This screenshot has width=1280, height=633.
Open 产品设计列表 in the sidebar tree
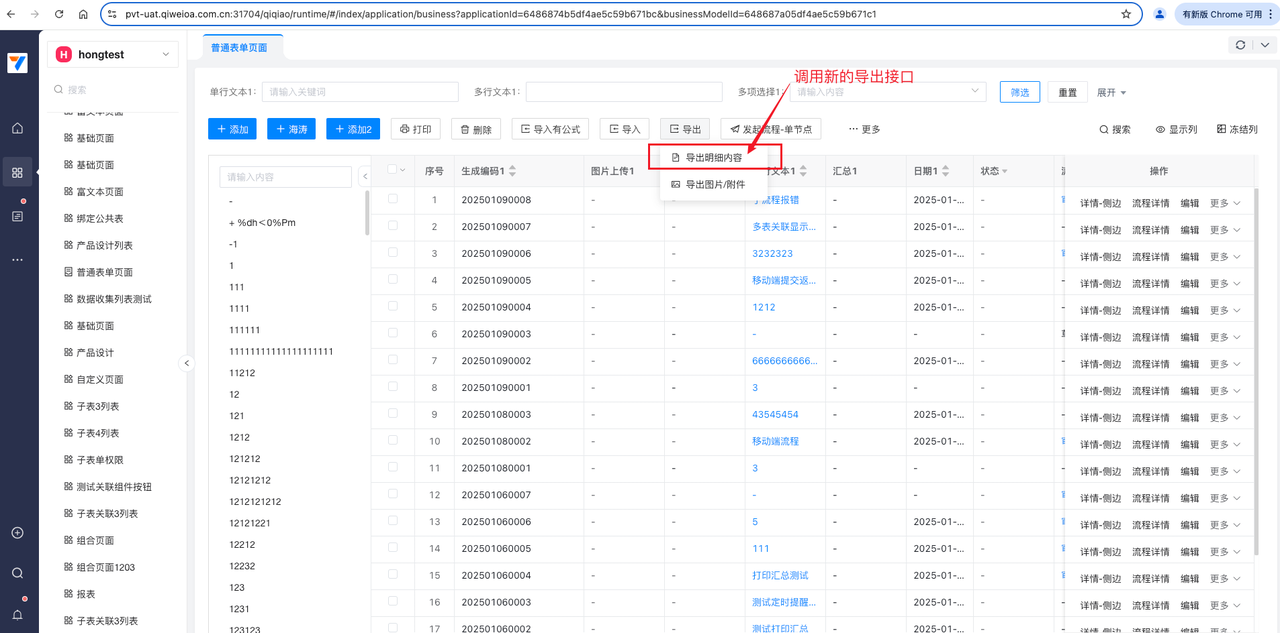pos(105,245)
